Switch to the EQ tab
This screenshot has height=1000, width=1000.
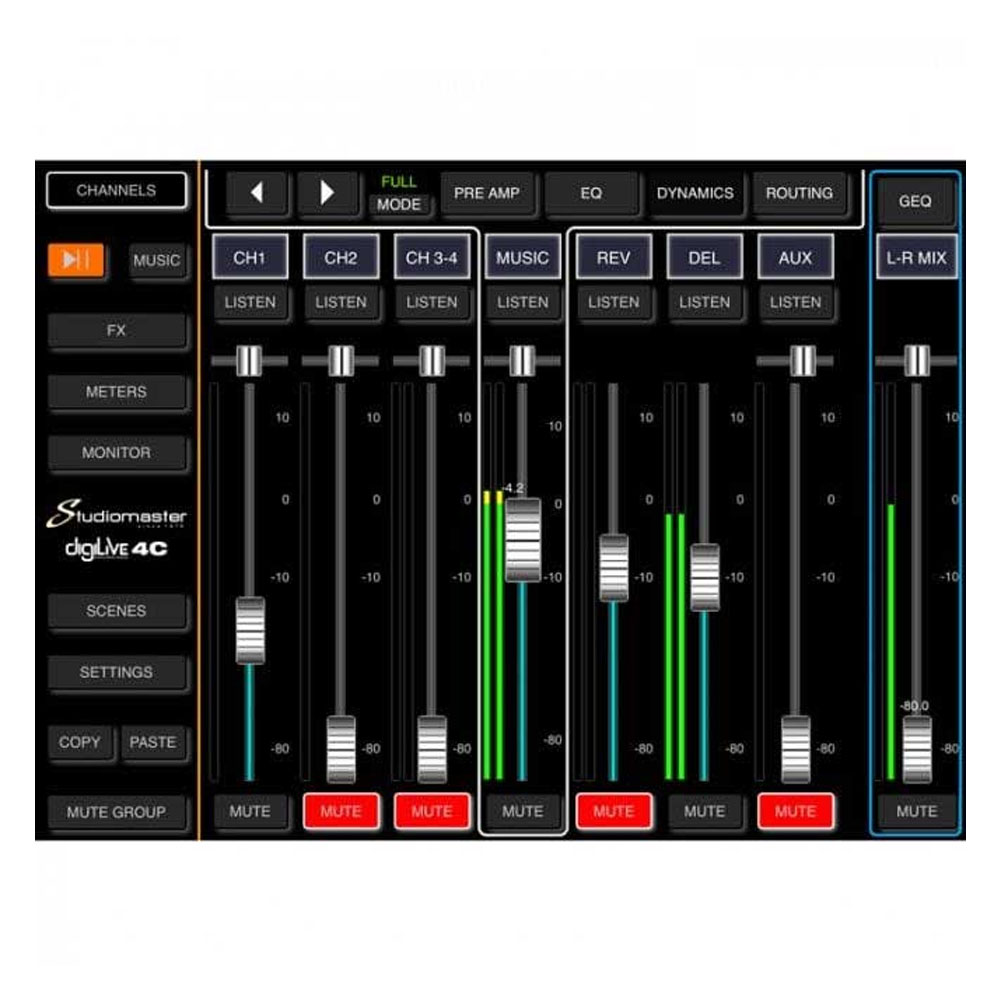point(591,193)
